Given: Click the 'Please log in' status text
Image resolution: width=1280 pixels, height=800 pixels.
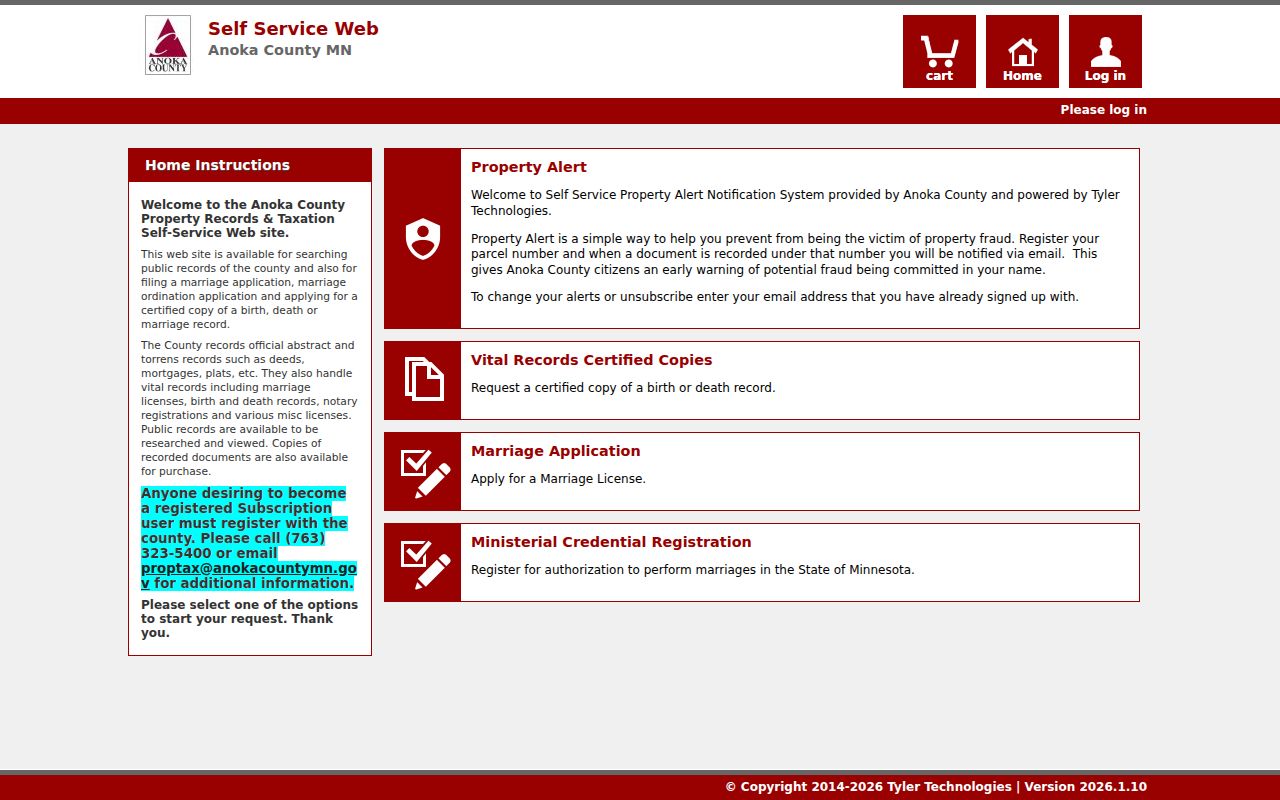Looking at the screenshot, I should [1104, 110].
